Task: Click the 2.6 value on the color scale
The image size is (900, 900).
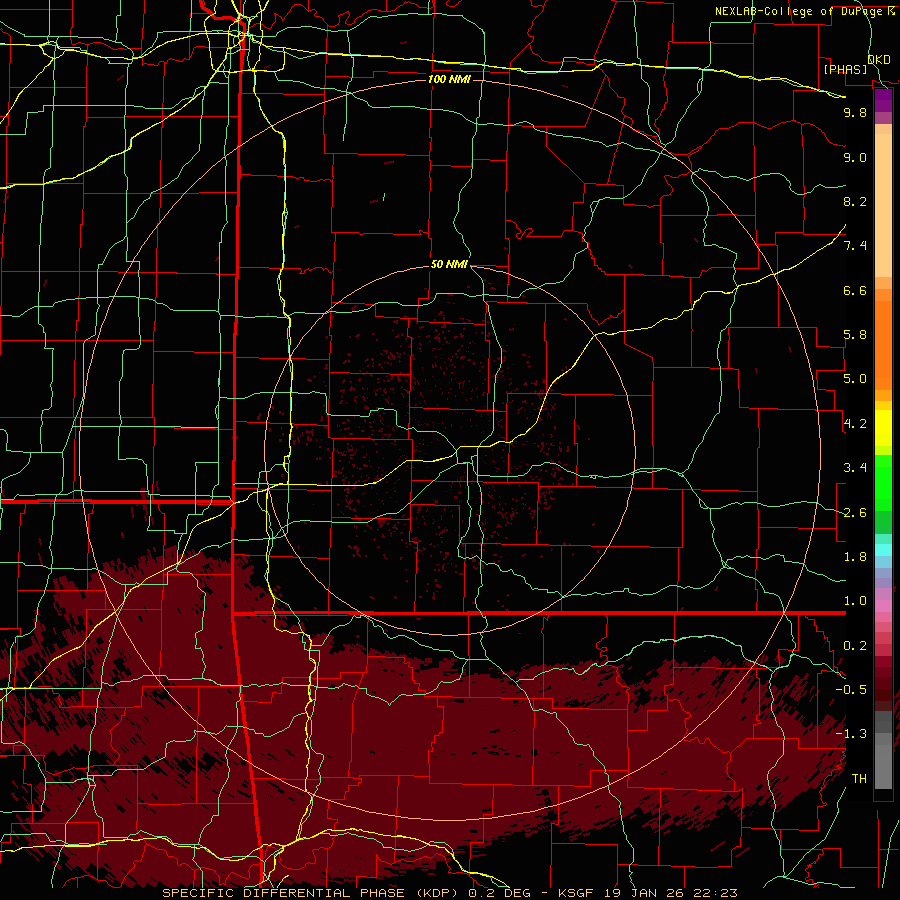Action: pyautogui.click(x=855, y=513)
